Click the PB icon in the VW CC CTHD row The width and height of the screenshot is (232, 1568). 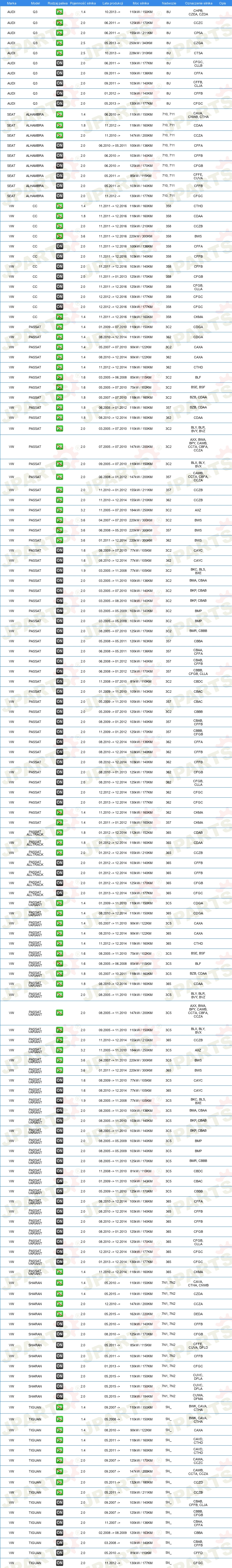[60, 206]
